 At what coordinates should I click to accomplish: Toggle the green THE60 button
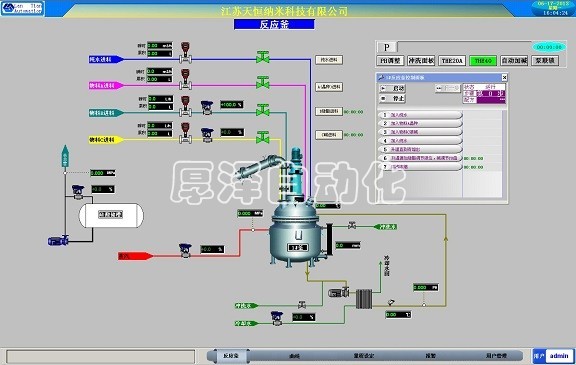click(x=483, y=61)
